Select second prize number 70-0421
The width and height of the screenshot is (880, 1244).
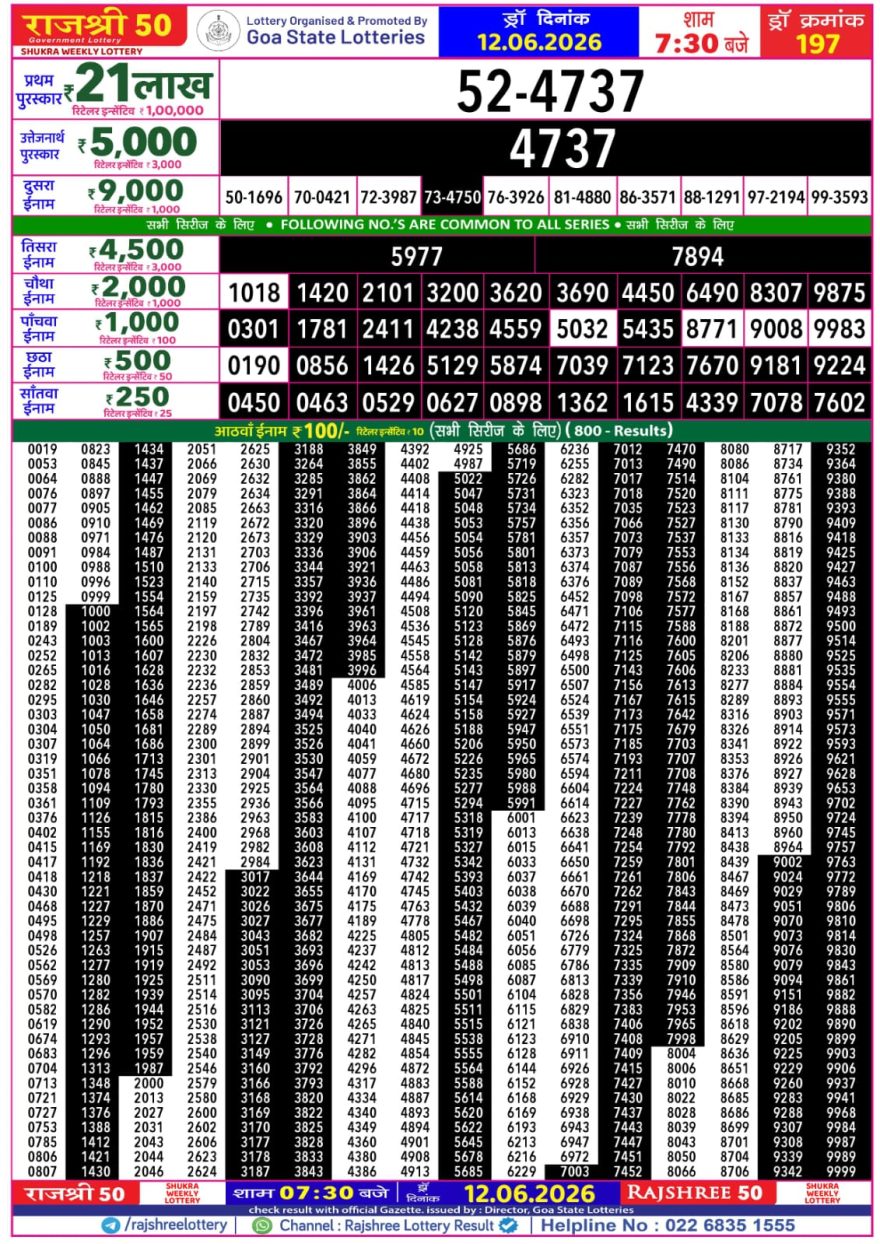pyautogui.click(x=322, y=197)
